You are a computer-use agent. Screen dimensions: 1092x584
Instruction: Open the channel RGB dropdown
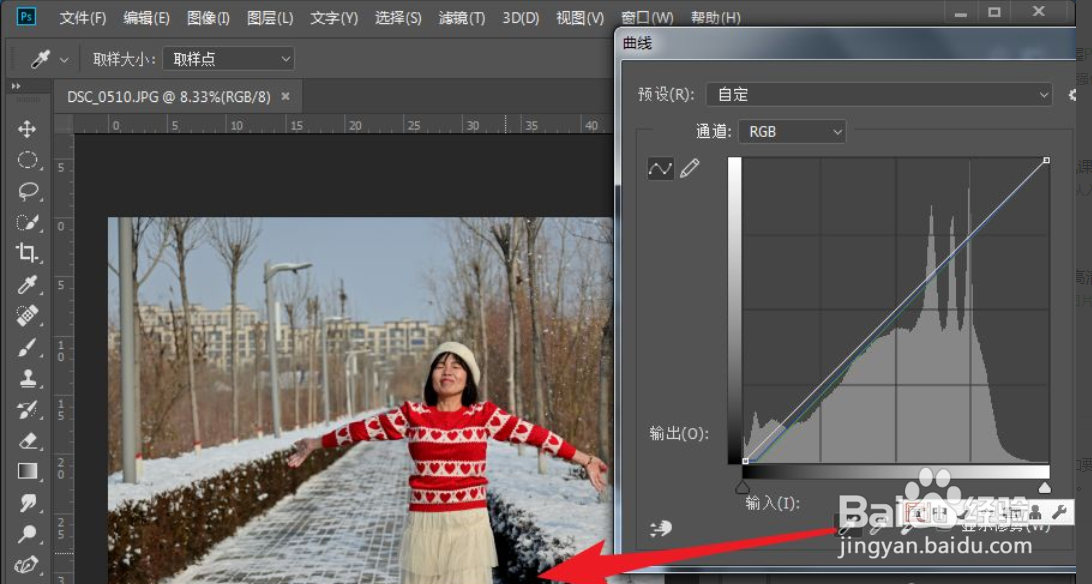click(793, 132)
